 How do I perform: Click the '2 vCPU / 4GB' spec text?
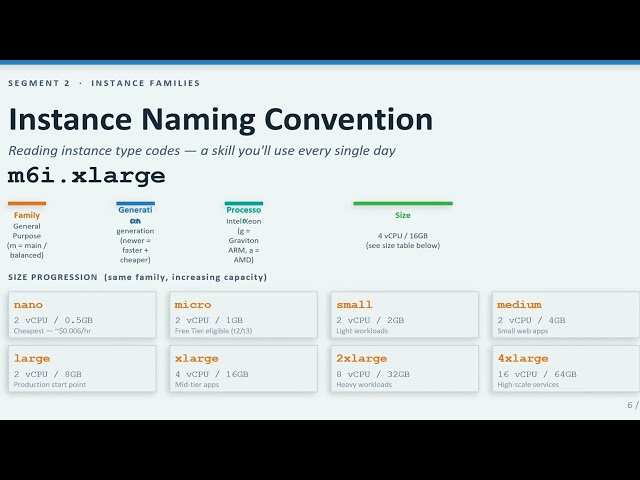(531, 320)
